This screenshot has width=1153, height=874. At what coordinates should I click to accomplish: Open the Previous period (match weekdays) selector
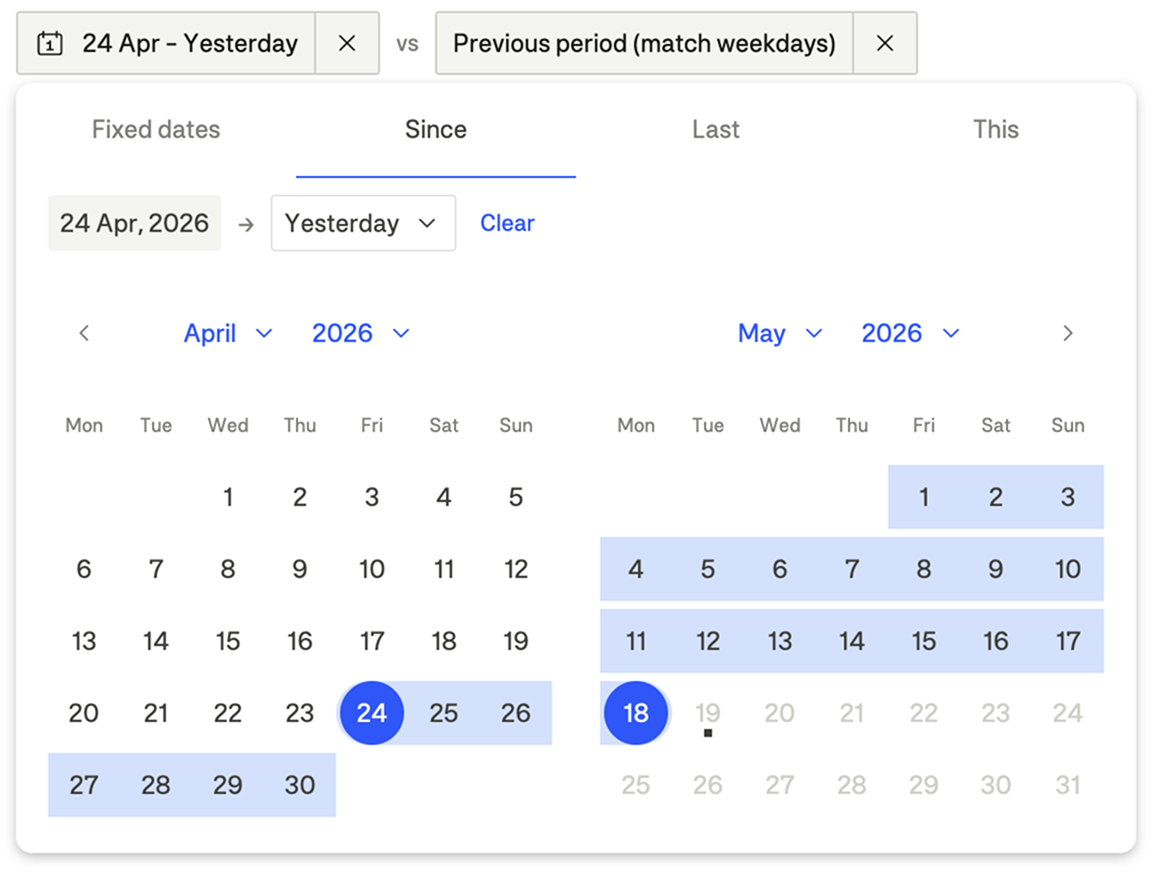pyautogui.click(x=644, y=43)
